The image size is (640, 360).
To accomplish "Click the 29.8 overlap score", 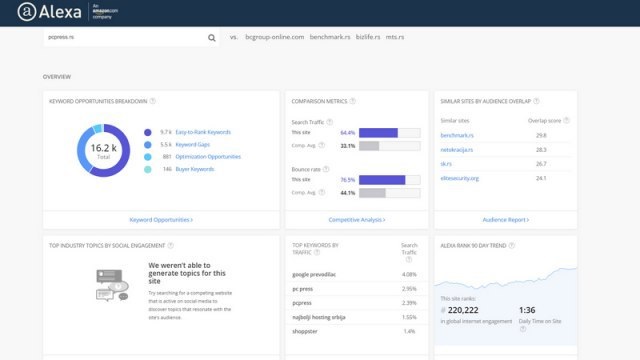I will point(541,135).
